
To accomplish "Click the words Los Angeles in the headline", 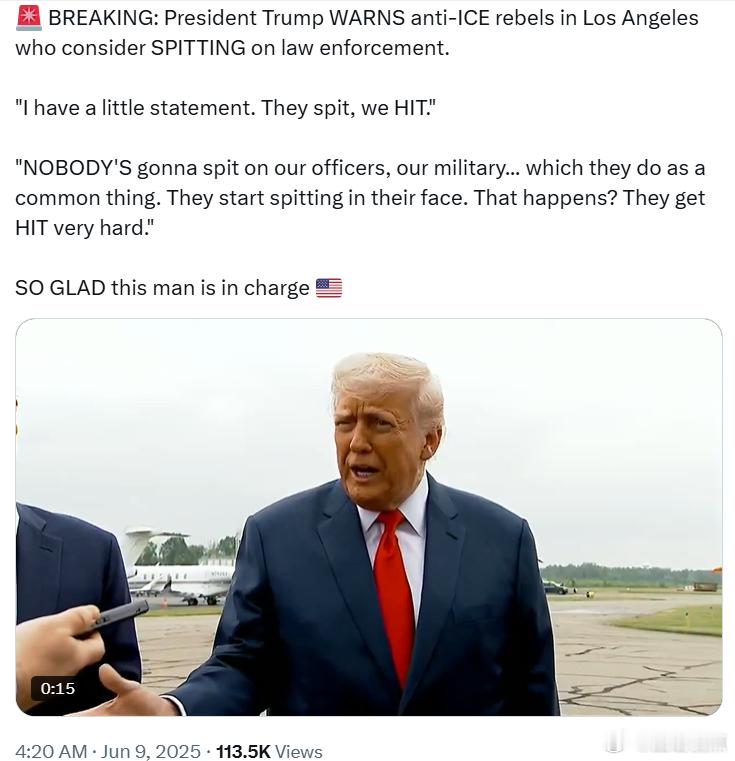I will 640,18.
